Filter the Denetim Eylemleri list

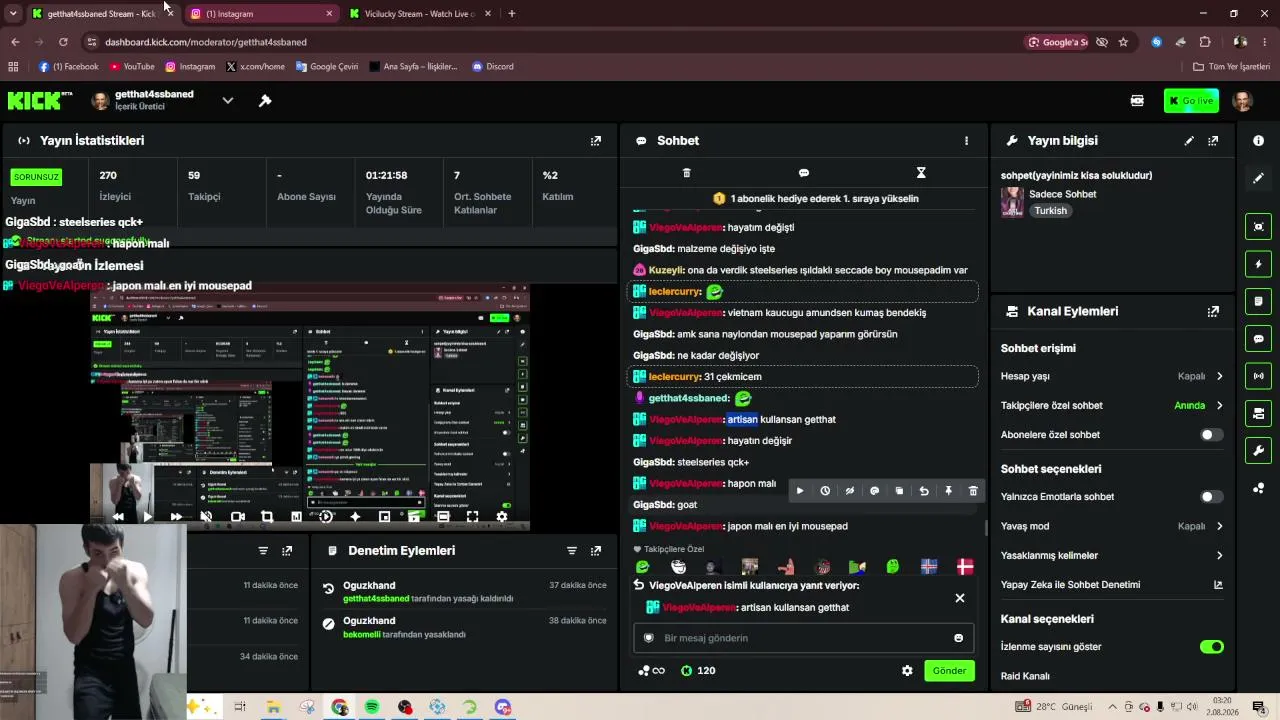[x=572, y=551]
